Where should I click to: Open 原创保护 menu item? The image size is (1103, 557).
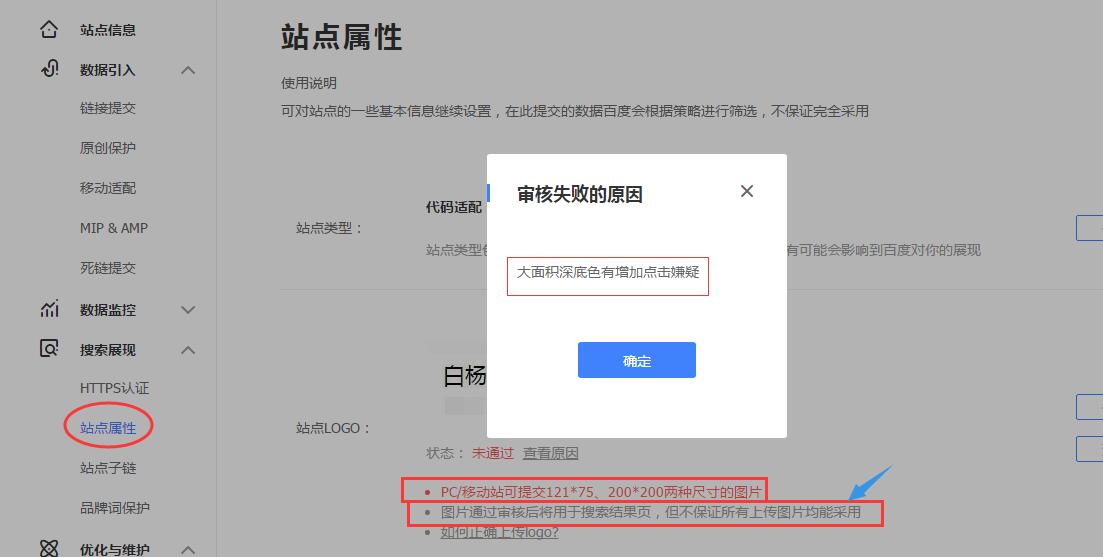pos(108,148)
